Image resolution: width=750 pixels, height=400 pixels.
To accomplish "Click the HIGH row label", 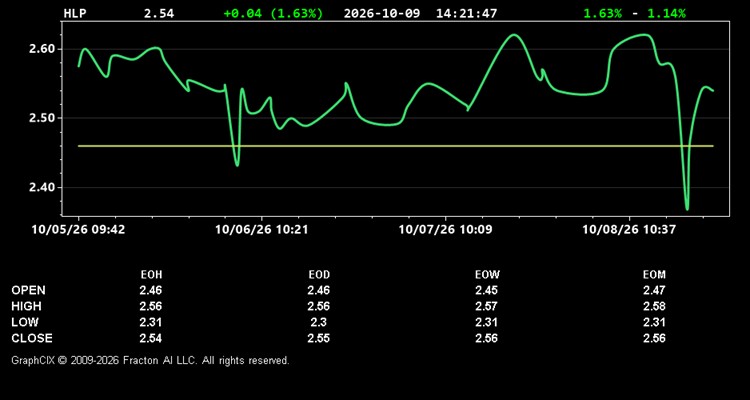I will pos(27,306).
